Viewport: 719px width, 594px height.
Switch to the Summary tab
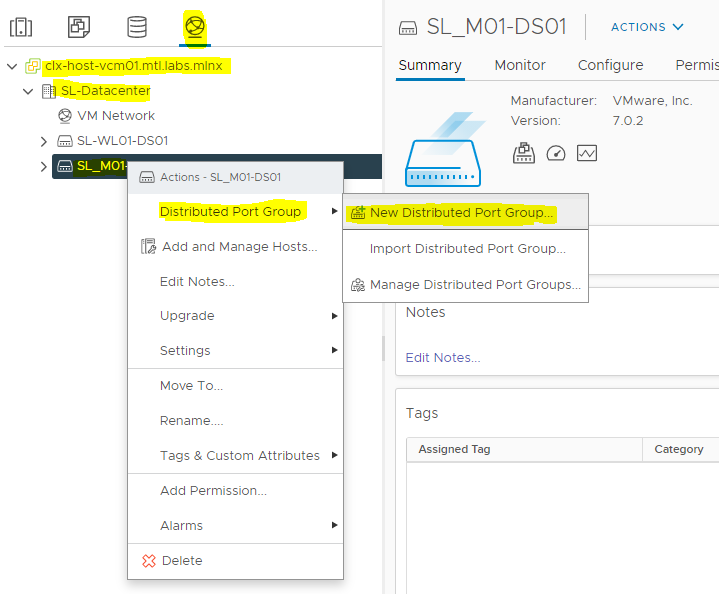430,65
